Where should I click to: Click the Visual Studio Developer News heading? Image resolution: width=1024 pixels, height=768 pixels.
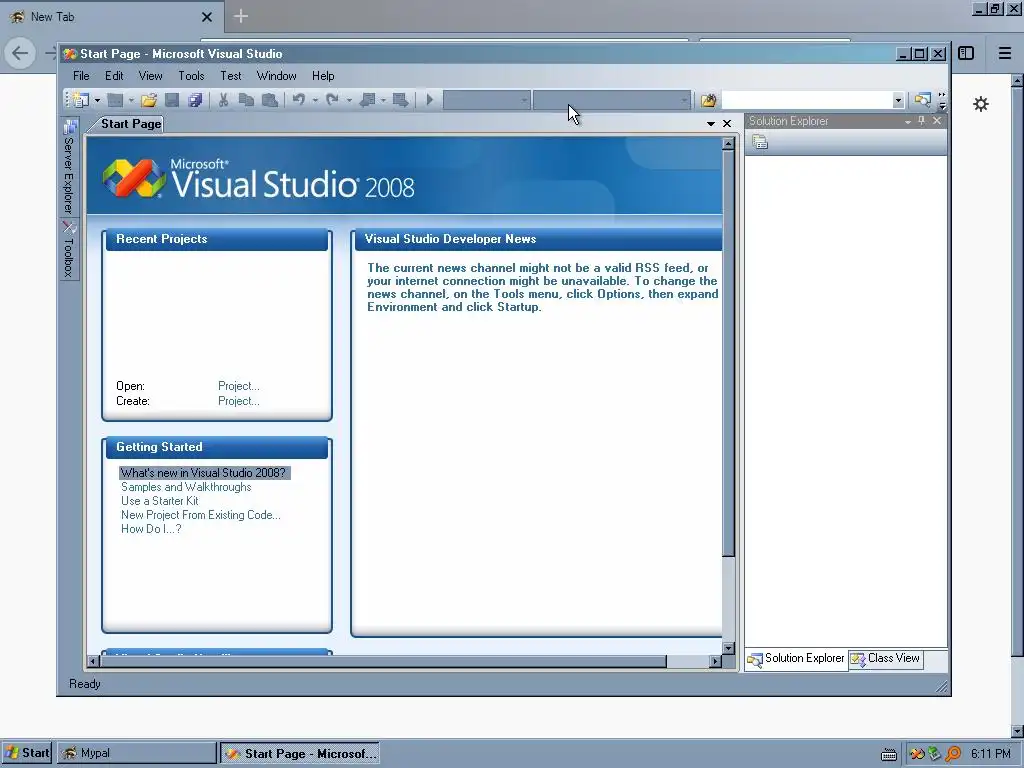click(x=450, y=239)
